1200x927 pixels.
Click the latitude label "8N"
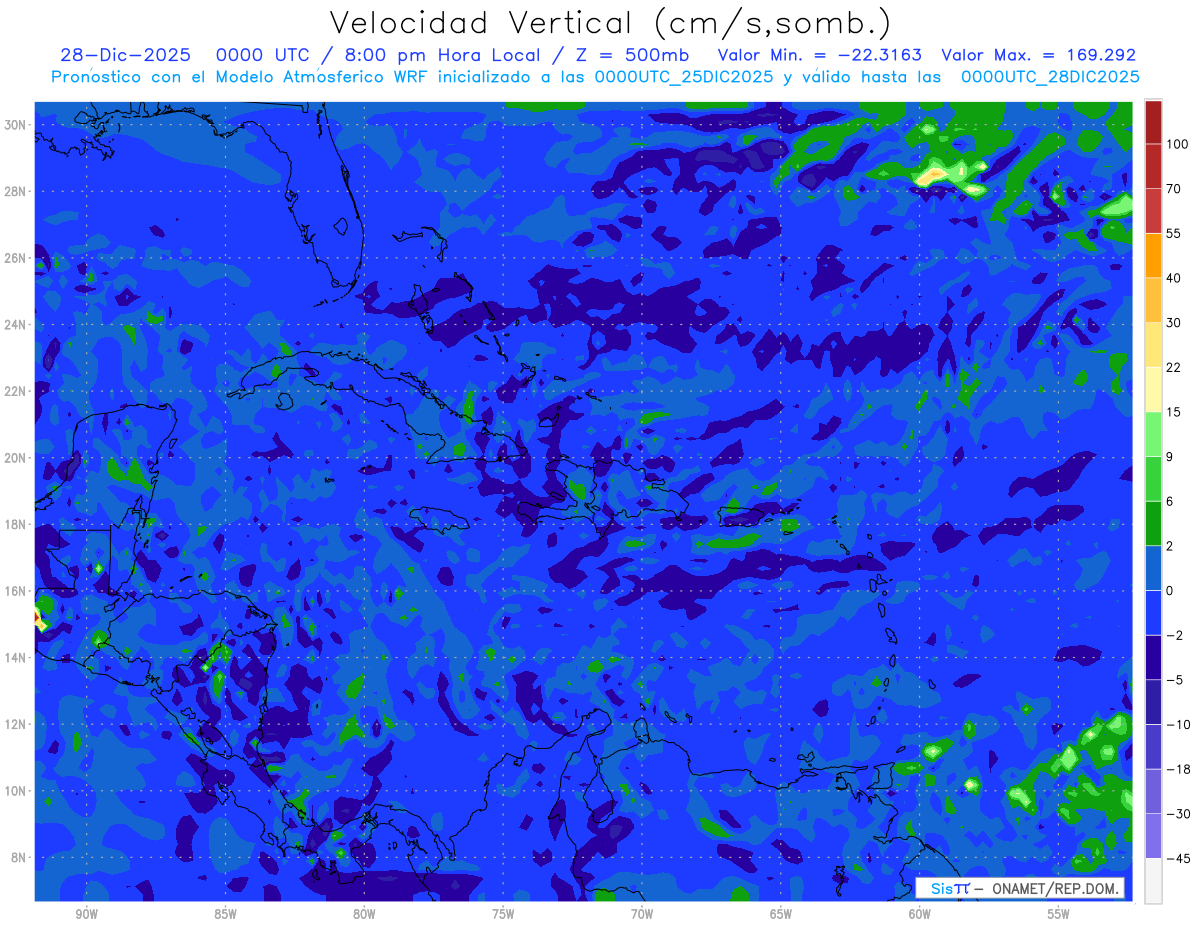point(20,857)
